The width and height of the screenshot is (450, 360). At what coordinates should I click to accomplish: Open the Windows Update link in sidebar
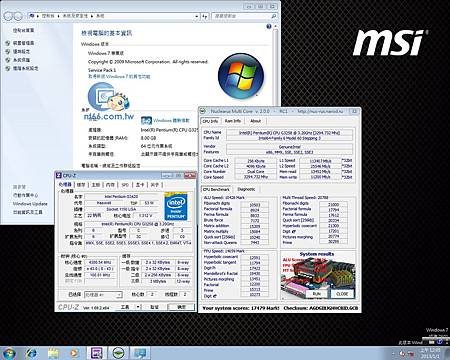[x=30, y=204]
